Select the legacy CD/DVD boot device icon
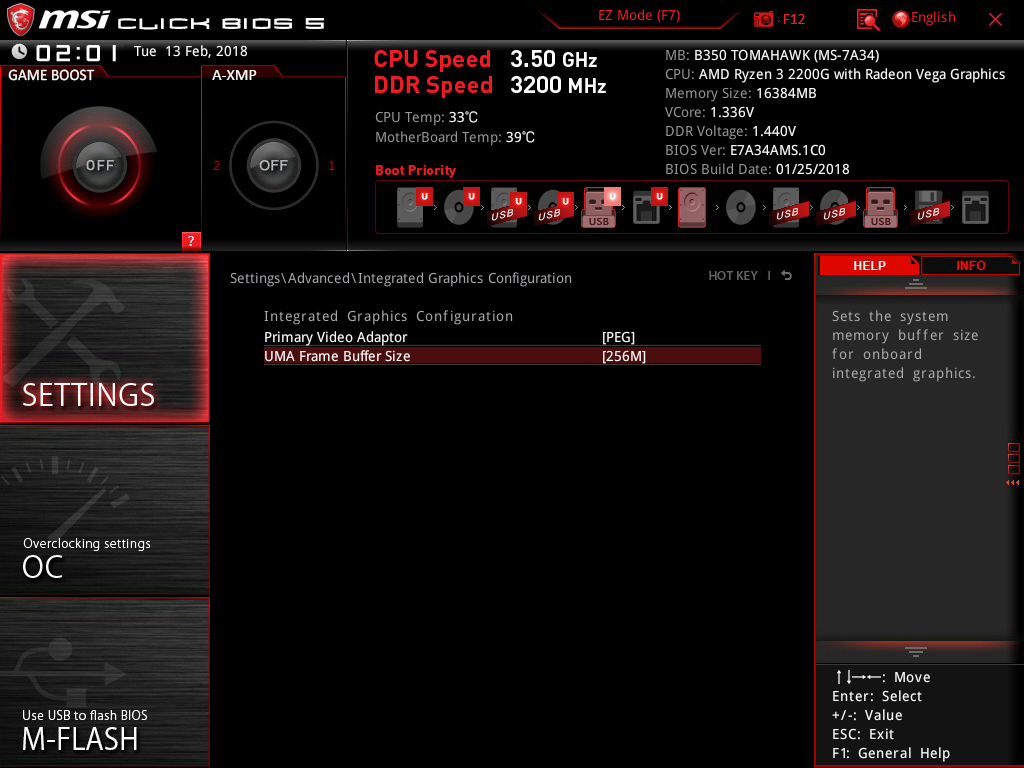 pyautogui.click(x=741, y=208)
